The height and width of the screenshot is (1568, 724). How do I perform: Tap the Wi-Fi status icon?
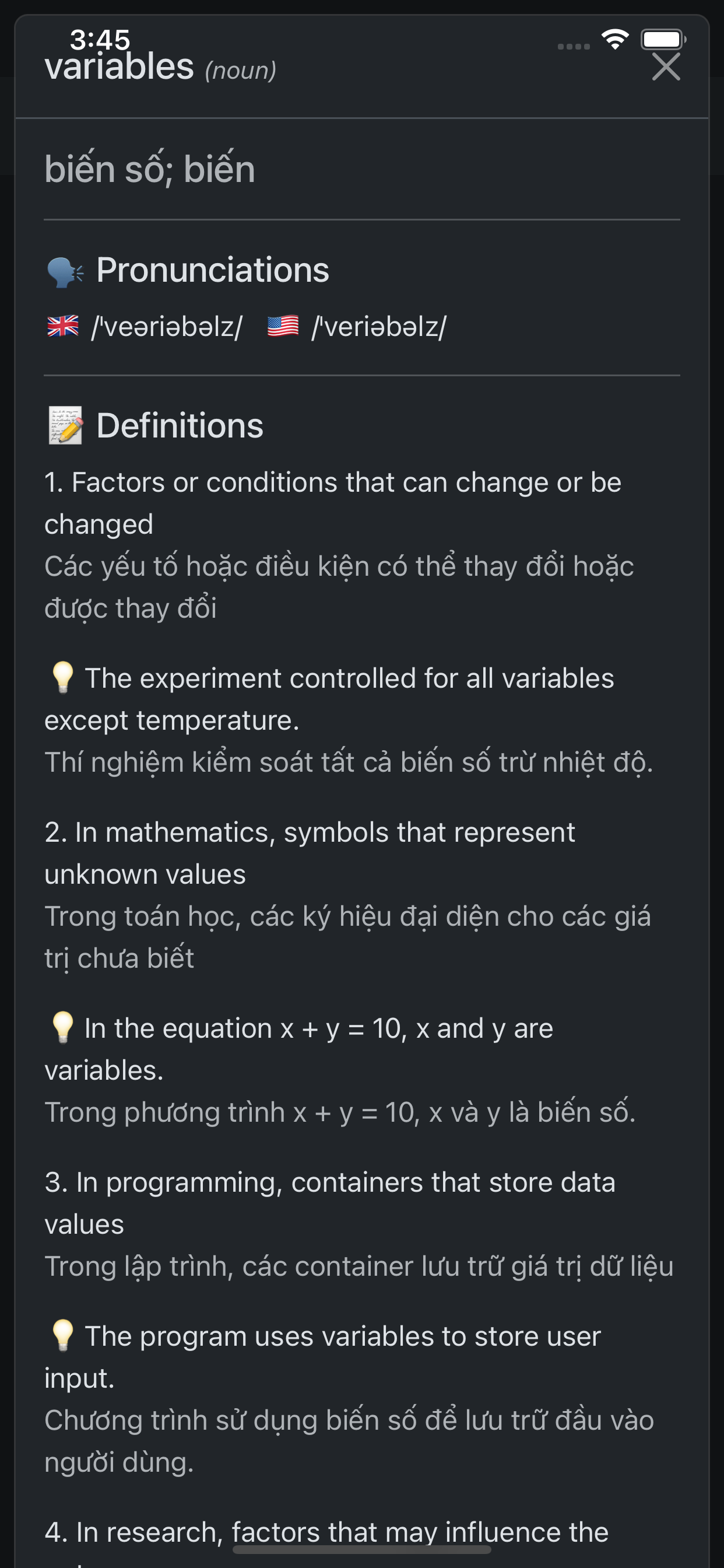[615, 40]
